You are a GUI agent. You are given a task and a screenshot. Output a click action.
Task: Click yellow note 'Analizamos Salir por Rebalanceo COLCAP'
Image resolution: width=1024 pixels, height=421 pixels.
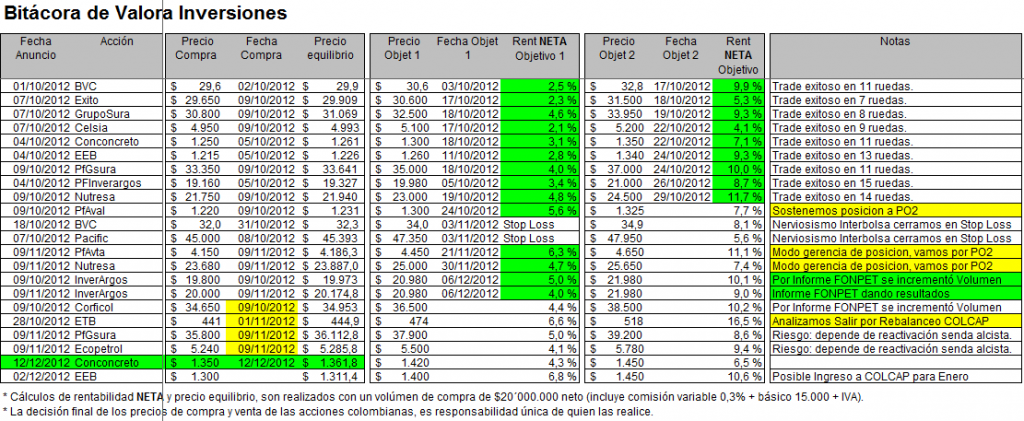[896, 321]
